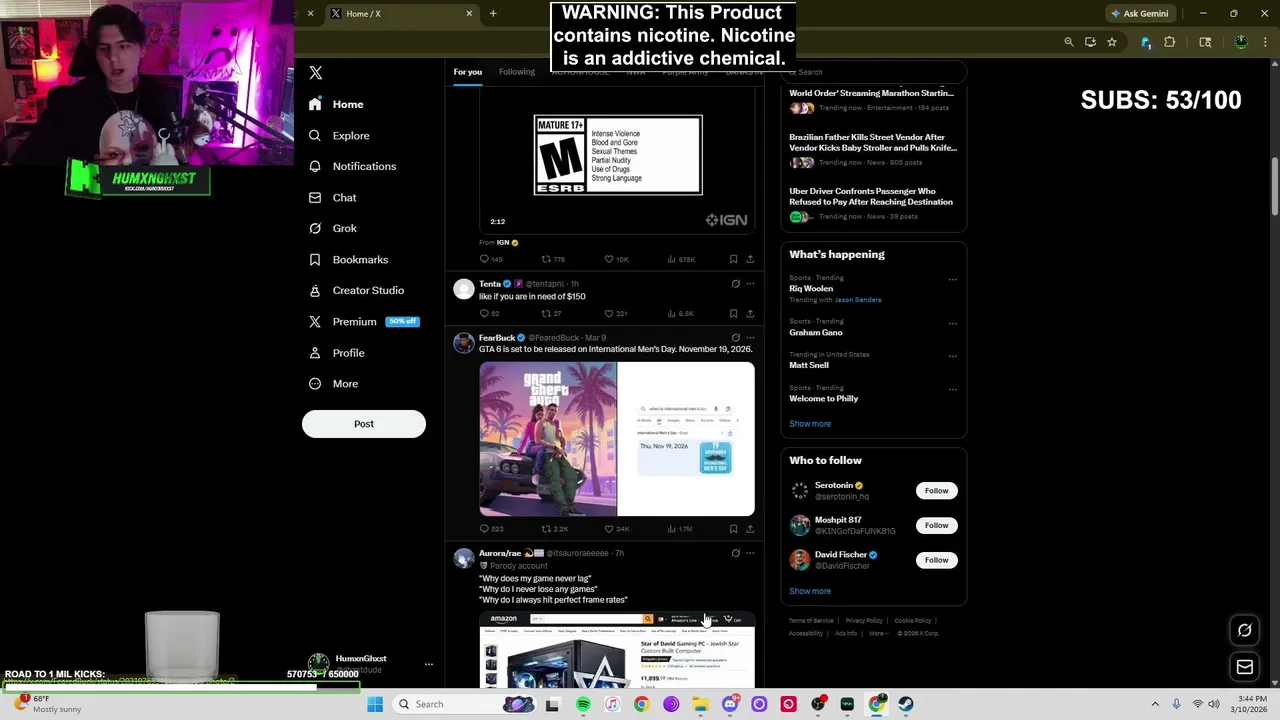
Task: Repost the IGN video post
Action: (x=553, y=259)
